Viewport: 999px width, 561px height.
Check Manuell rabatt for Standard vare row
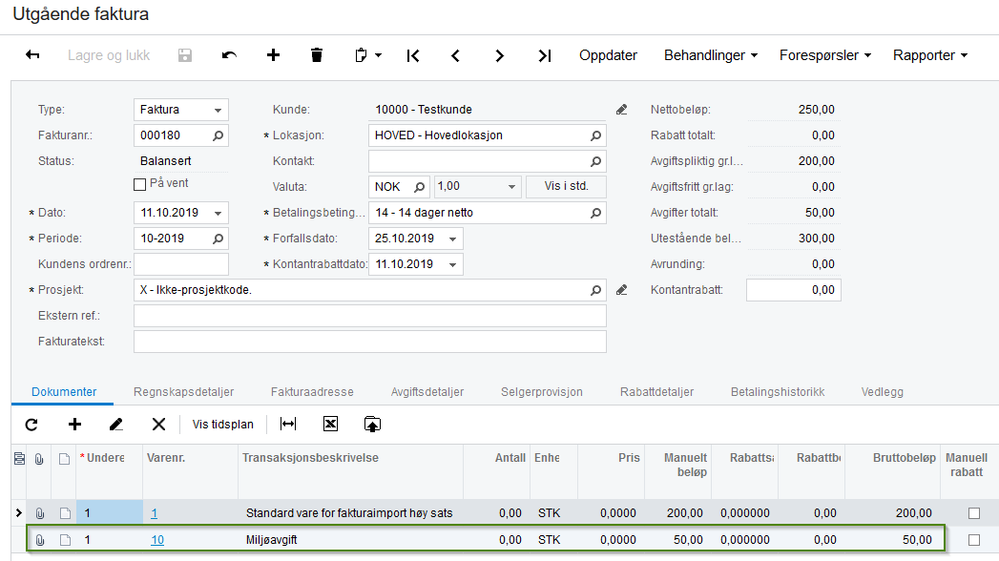pos(974,513)
